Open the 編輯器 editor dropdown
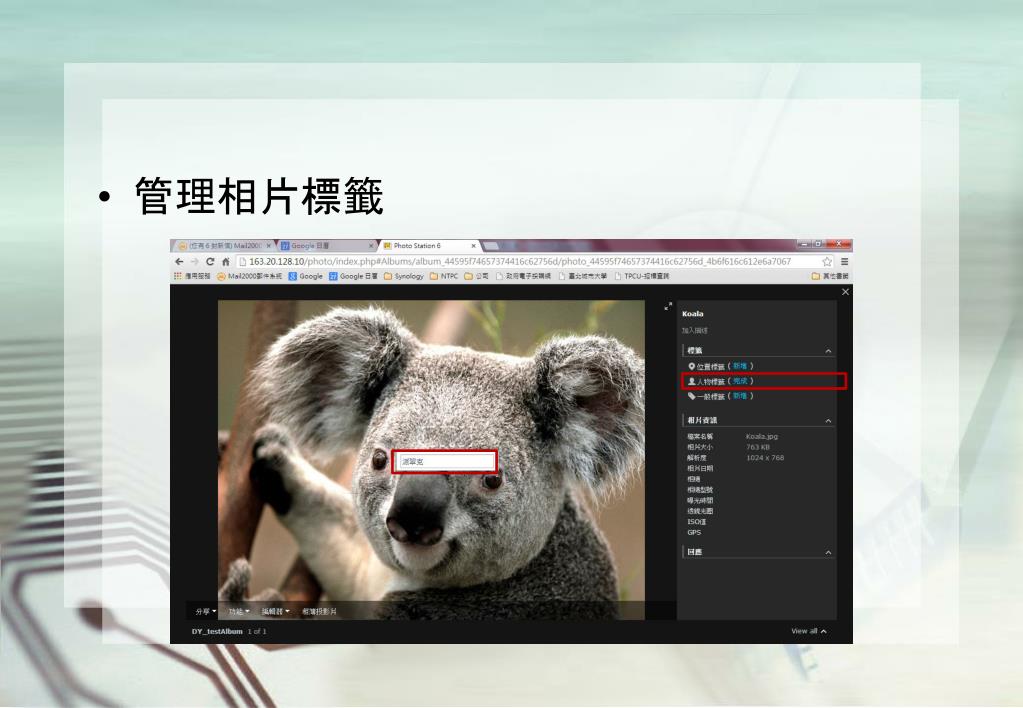Screen dimensions: 1023x708 click(275, 611)
